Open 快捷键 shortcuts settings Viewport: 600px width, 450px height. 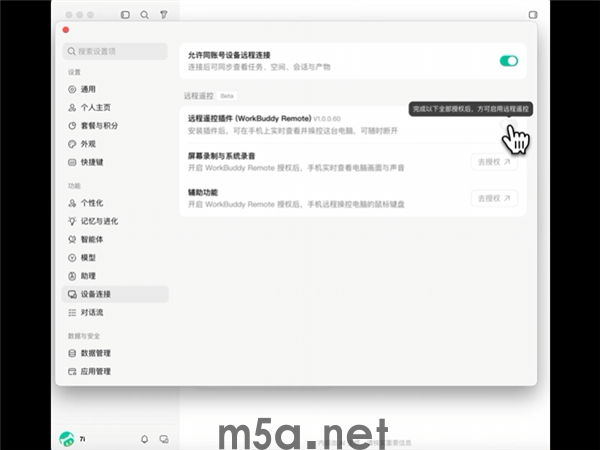point(115,162)
